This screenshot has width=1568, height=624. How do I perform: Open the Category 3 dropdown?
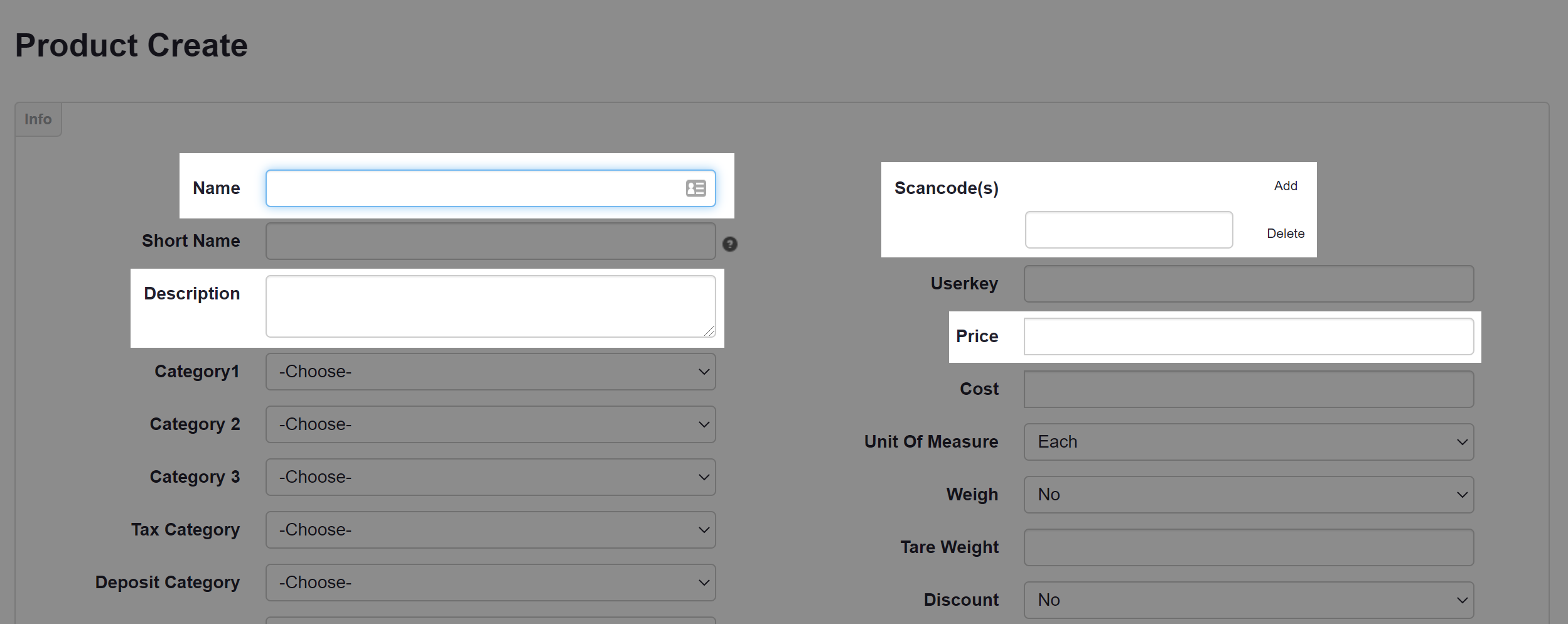[490, 477]
